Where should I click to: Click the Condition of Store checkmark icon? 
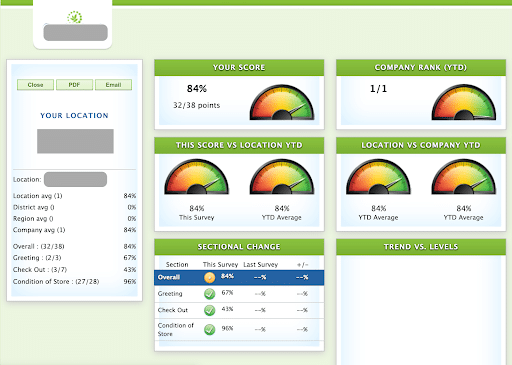pyautogui.click(x=210, y=329)
